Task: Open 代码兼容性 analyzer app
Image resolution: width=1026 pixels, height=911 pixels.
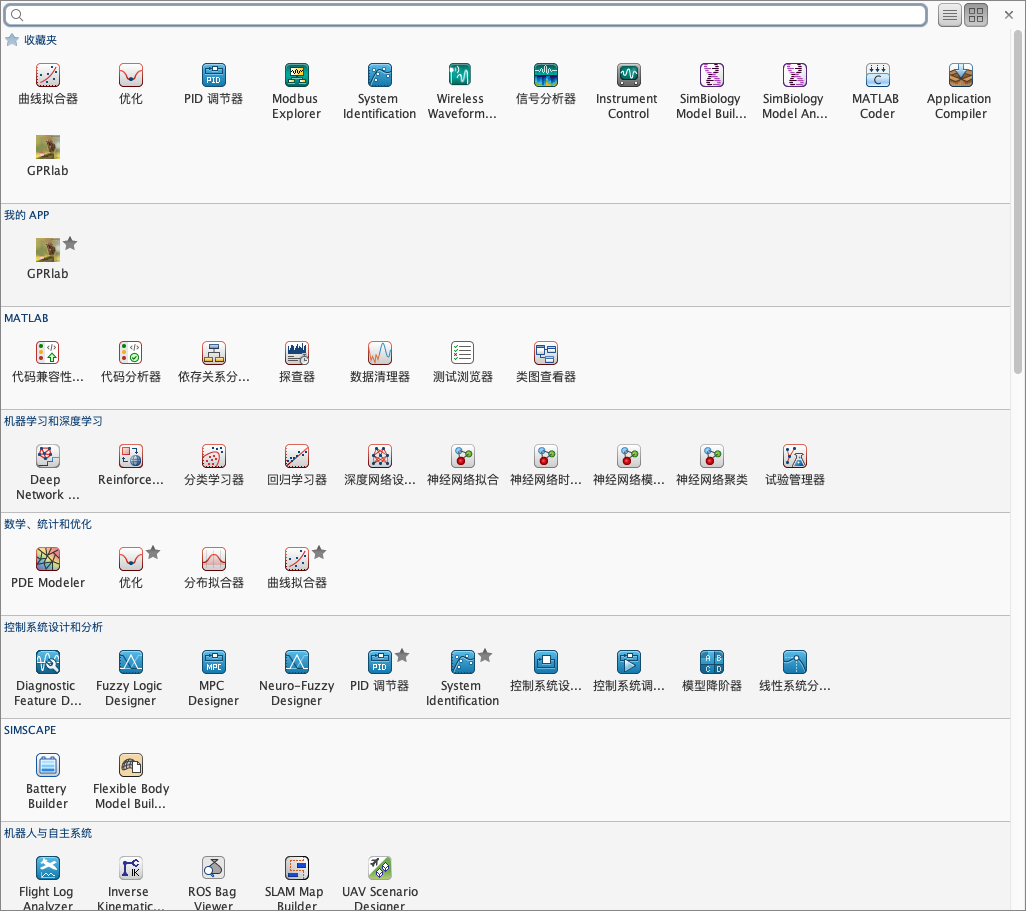Action: (x=48, y=363)
